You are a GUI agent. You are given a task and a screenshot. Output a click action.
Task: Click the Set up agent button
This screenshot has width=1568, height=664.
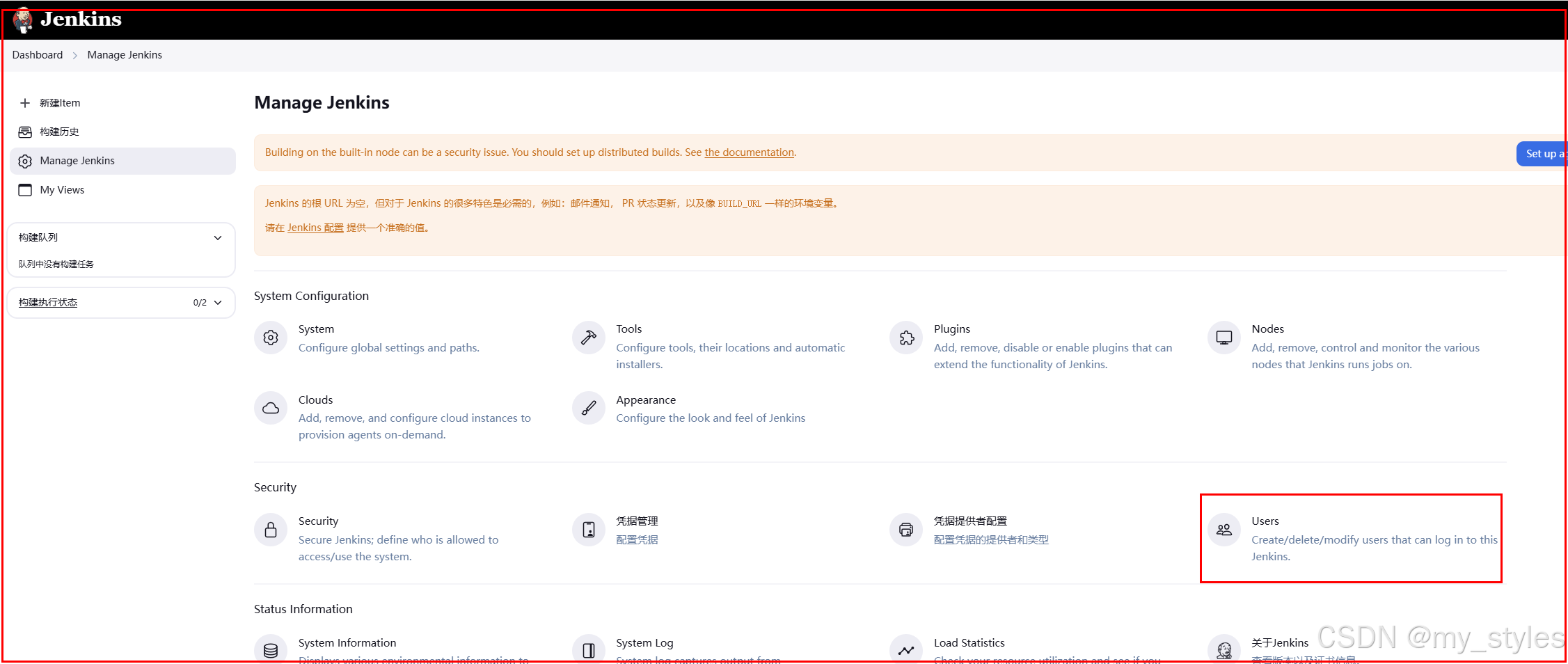(1541, 154)
